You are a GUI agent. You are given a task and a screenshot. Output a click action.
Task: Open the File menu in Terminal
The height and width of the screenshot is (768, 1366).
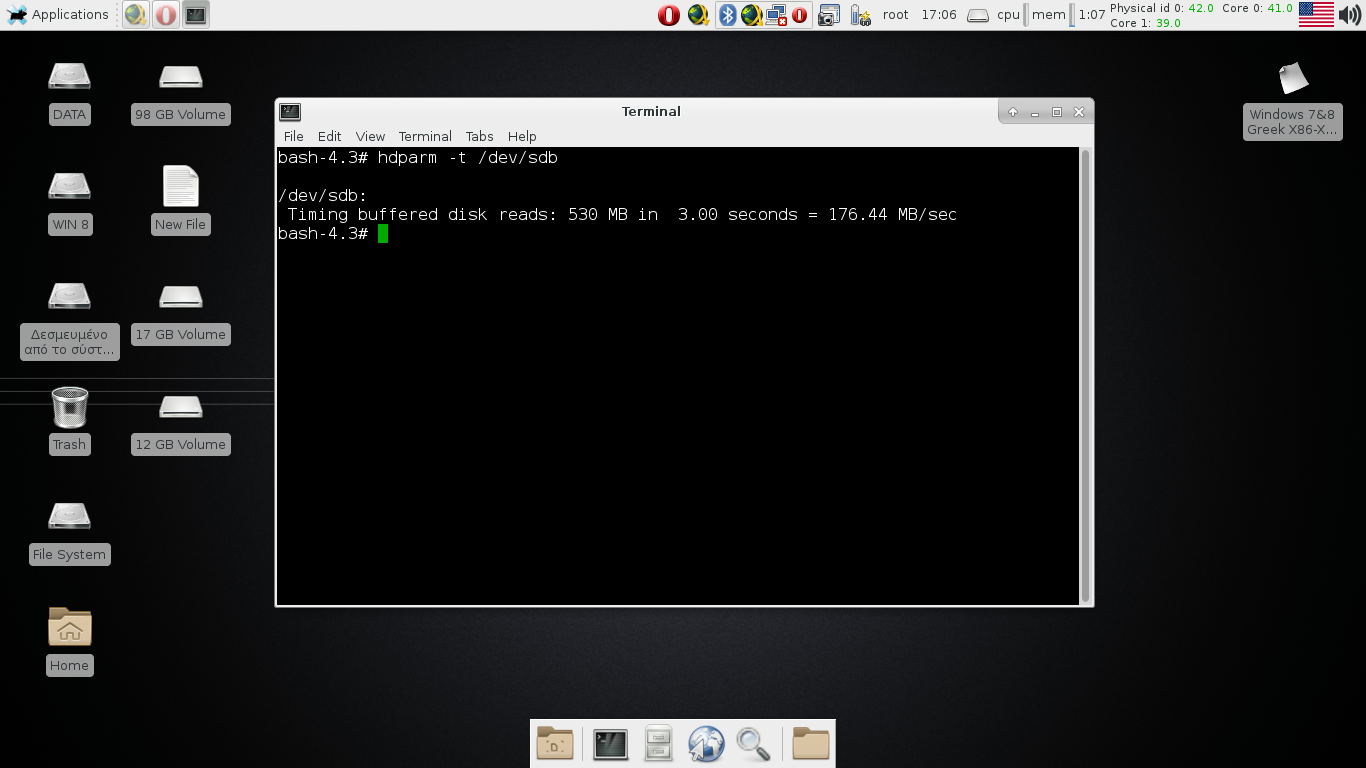click(293, 136)
